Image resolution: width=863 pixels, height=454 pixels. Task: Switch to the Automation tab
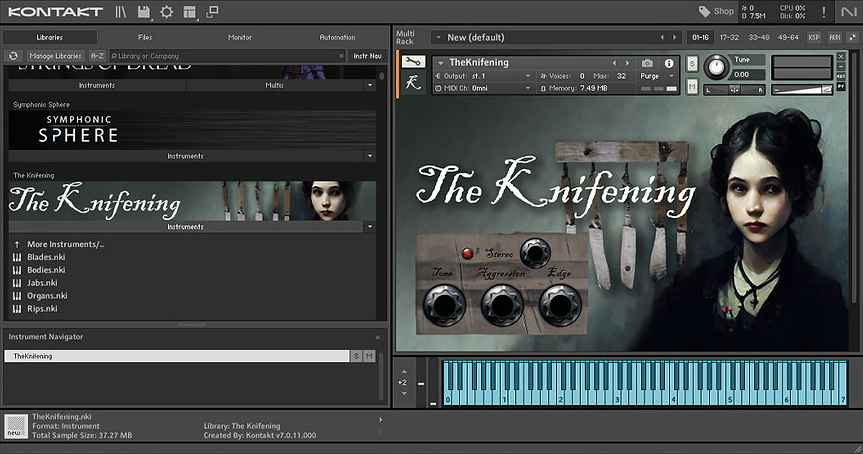[337, 37]
